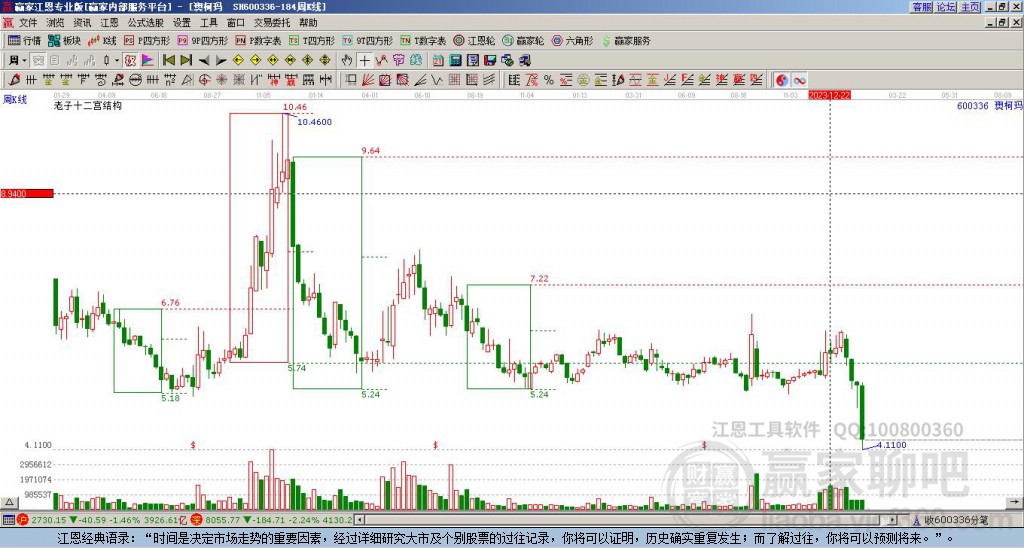Click the infinity loop icon

(x=799, y=80)
